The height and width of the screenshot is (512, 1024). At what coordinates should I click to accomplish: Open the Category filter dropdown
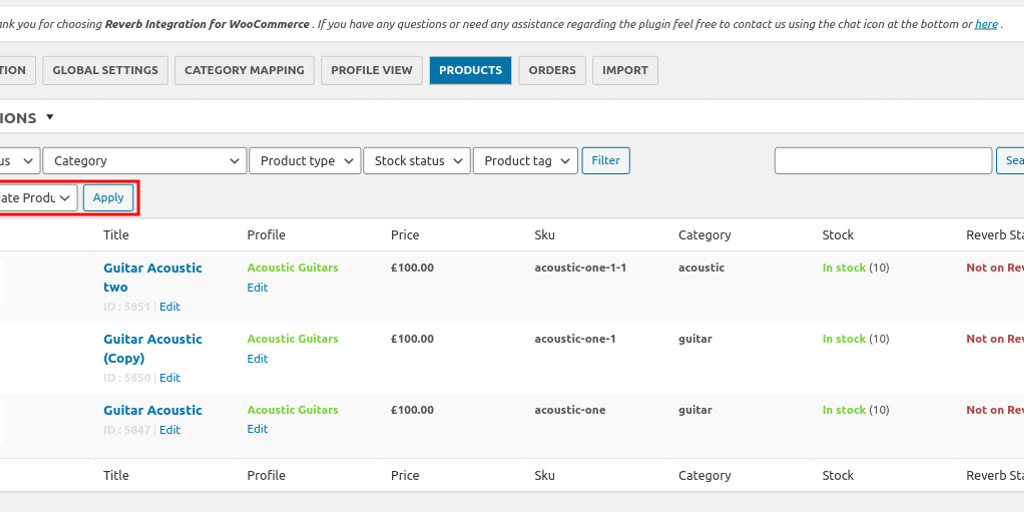[145, 161]
